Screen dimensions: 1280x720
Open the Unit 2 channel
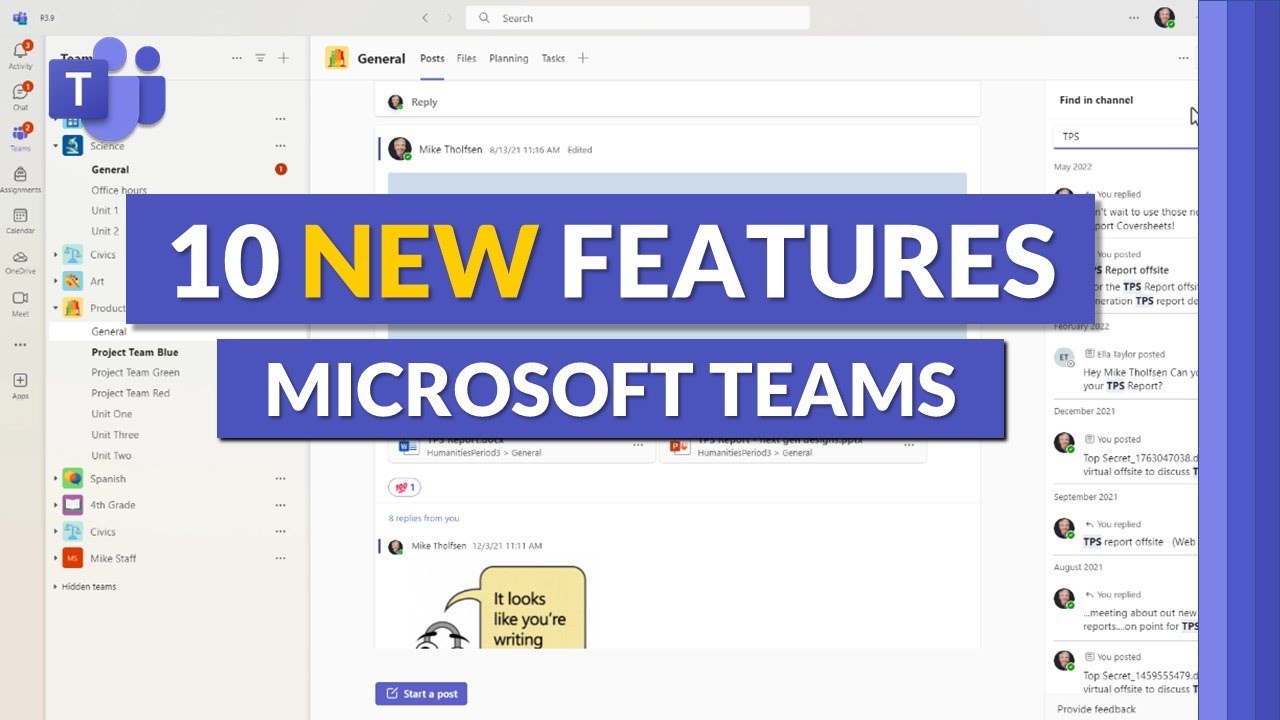pos(105,231)
